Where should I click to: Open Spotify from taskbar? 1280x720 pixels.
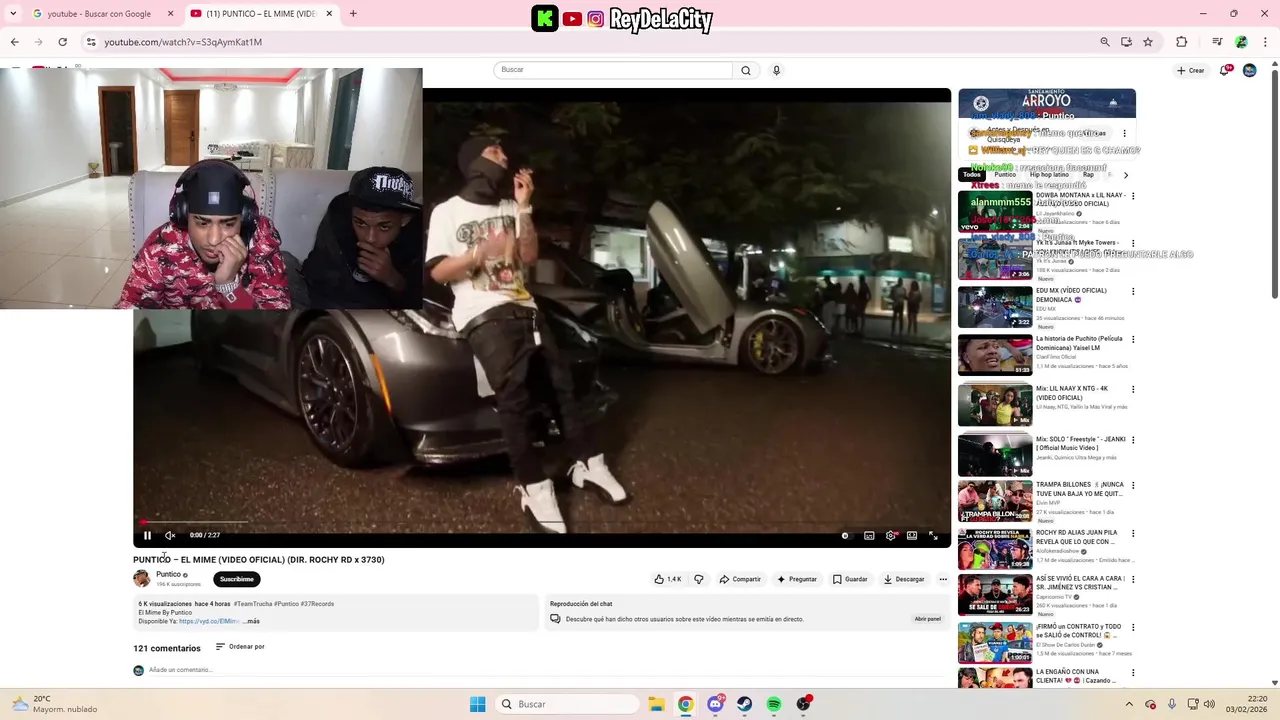coord(774,704)
